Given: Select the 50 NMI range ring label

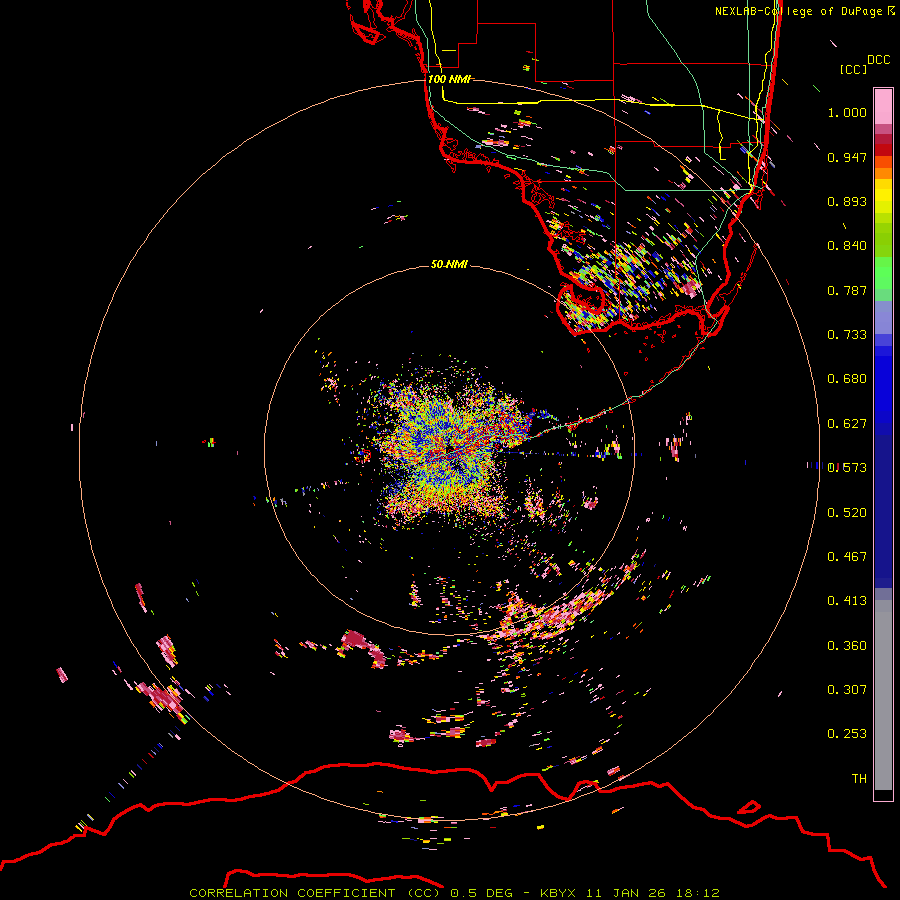Looking at the screenshot, I should (x=449, y=264).
